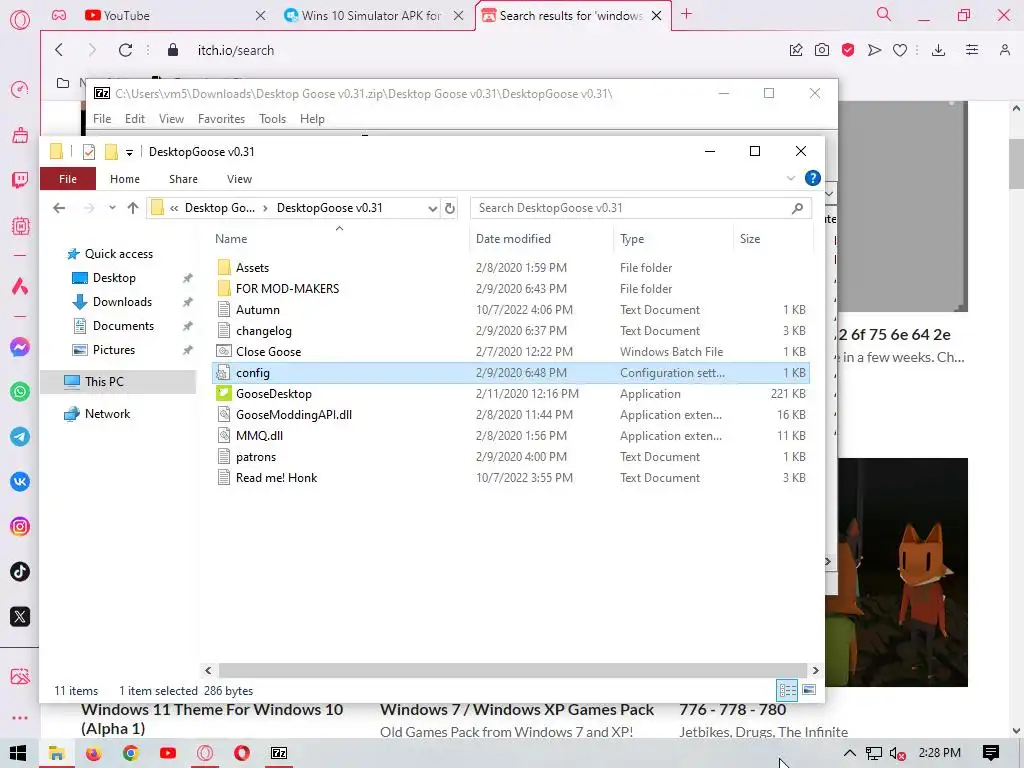
Task: Click the Opera GX logo menu icon
Action: coord(20,20)
